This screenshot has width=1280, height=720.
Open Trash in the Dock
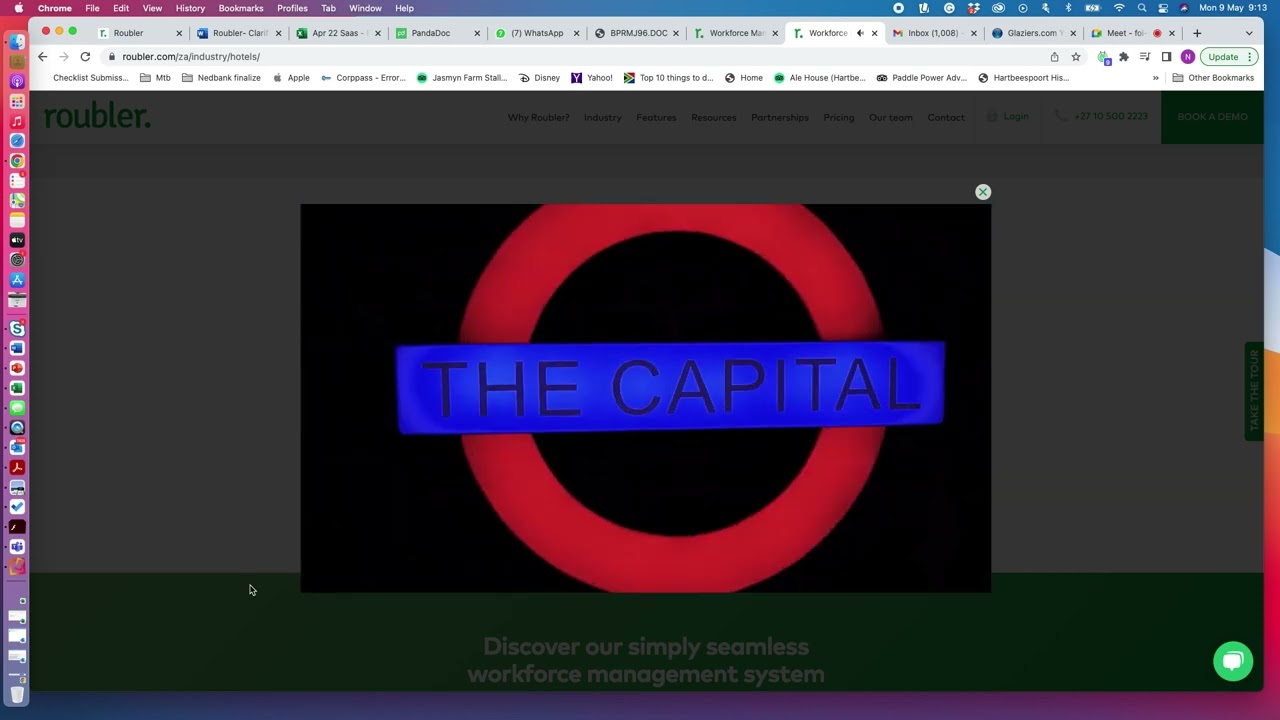click(17, 693)
